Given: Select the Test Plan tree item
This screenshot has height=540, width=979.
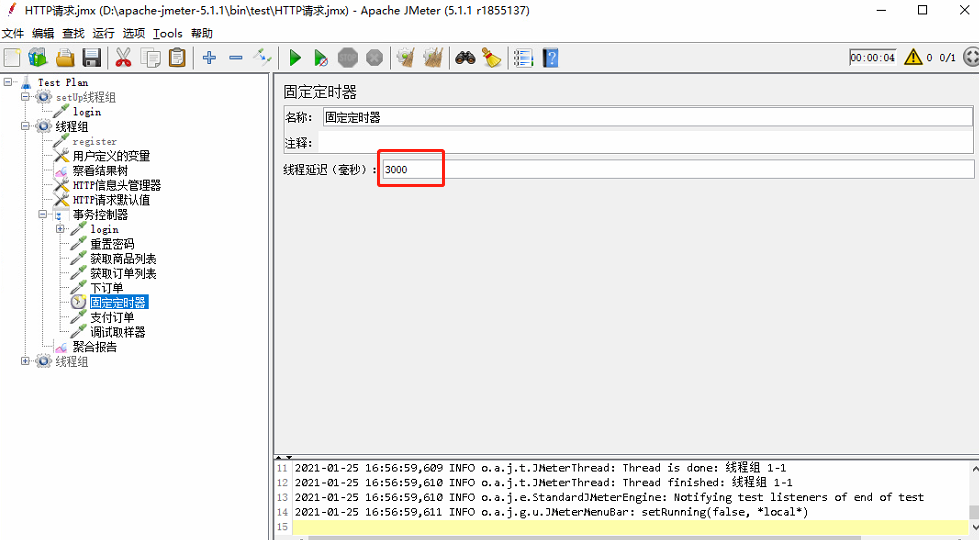Looking at the screenshot, I should (62, 82).
